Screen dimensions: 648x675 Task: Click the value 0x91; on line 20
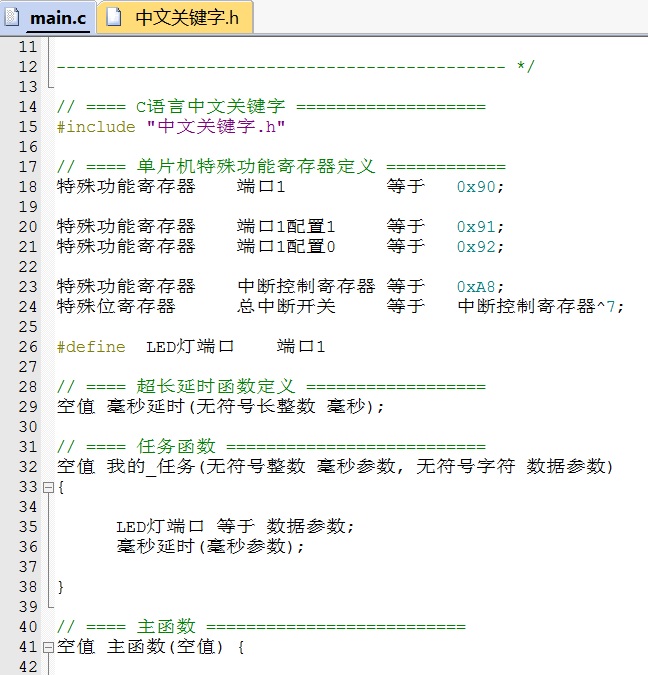pyautogui.click(x=480, y=227)
